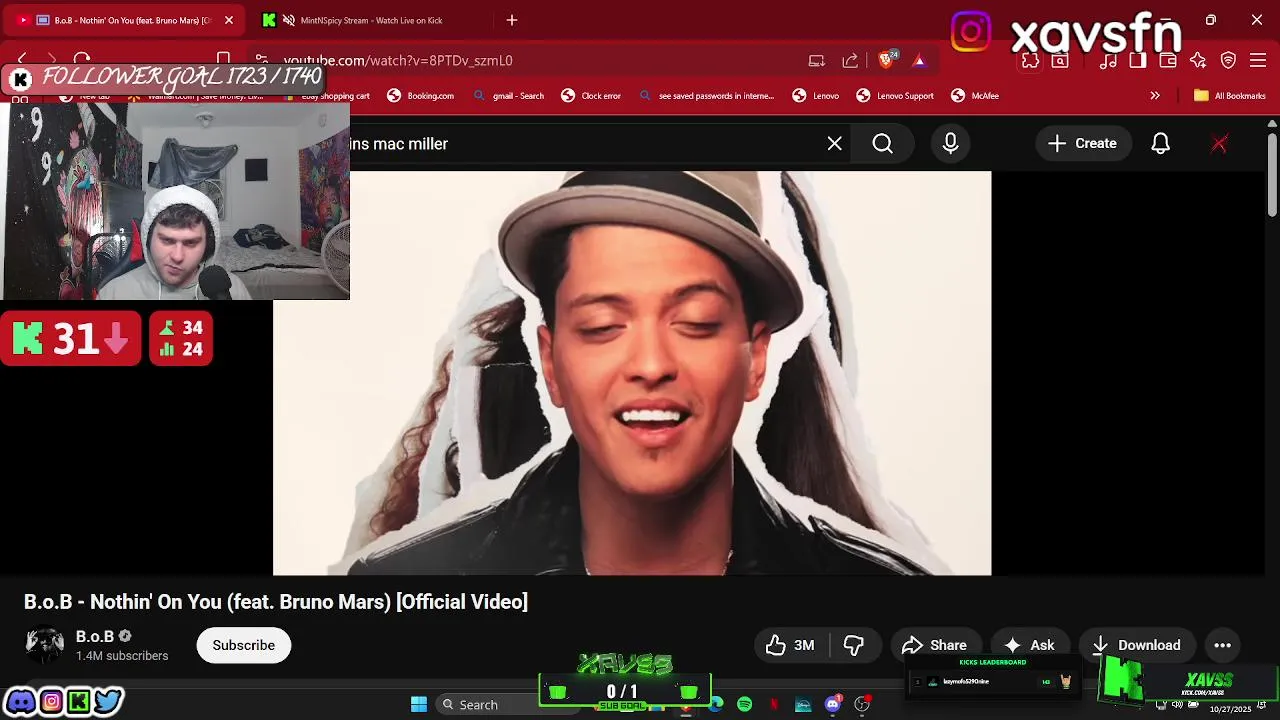Open Brave Shields lion icon
The image size is (1280, 720).
pyautogui.click(x=886, y=60)
